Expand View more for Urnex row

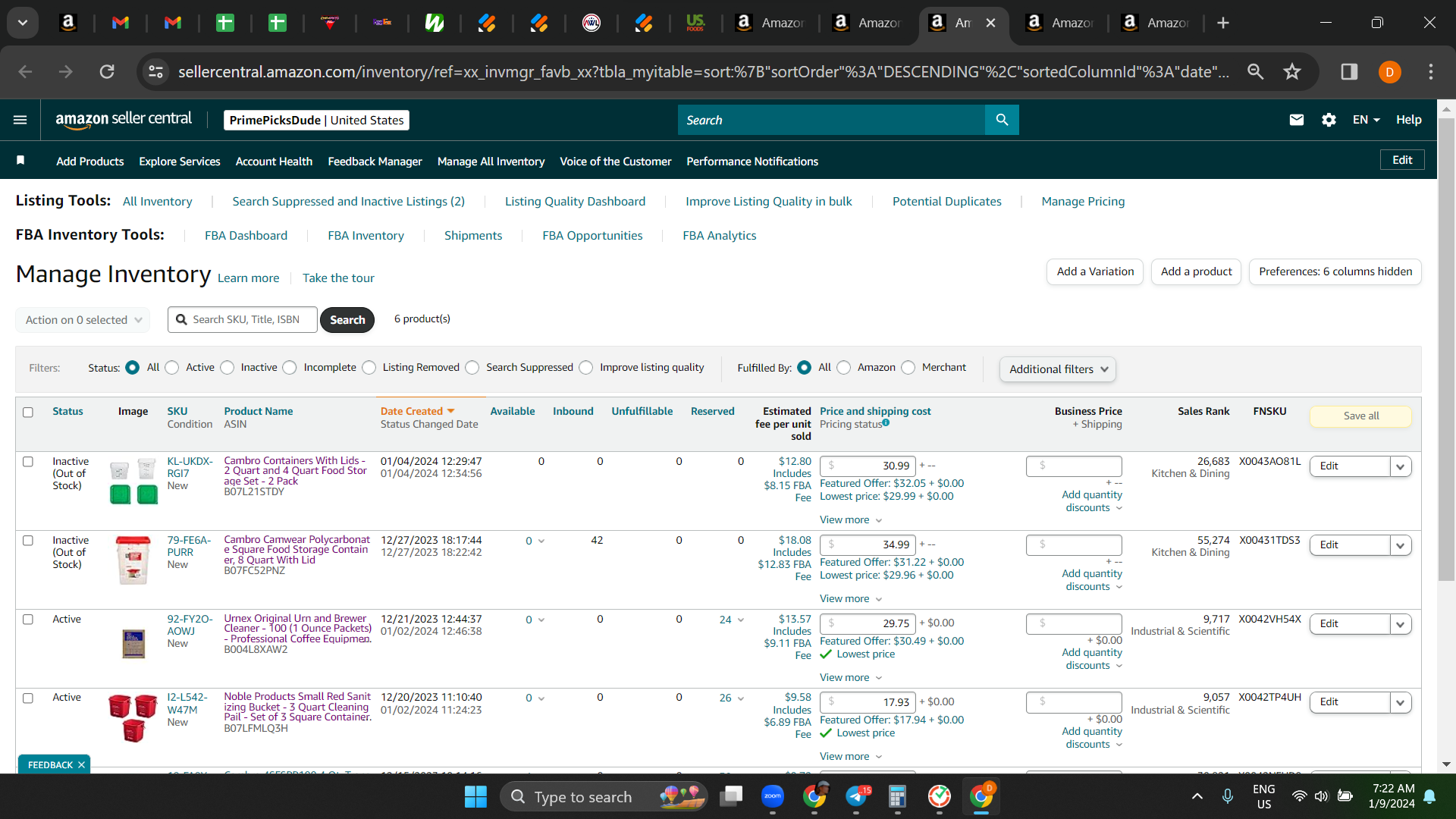tap(851, 678)
